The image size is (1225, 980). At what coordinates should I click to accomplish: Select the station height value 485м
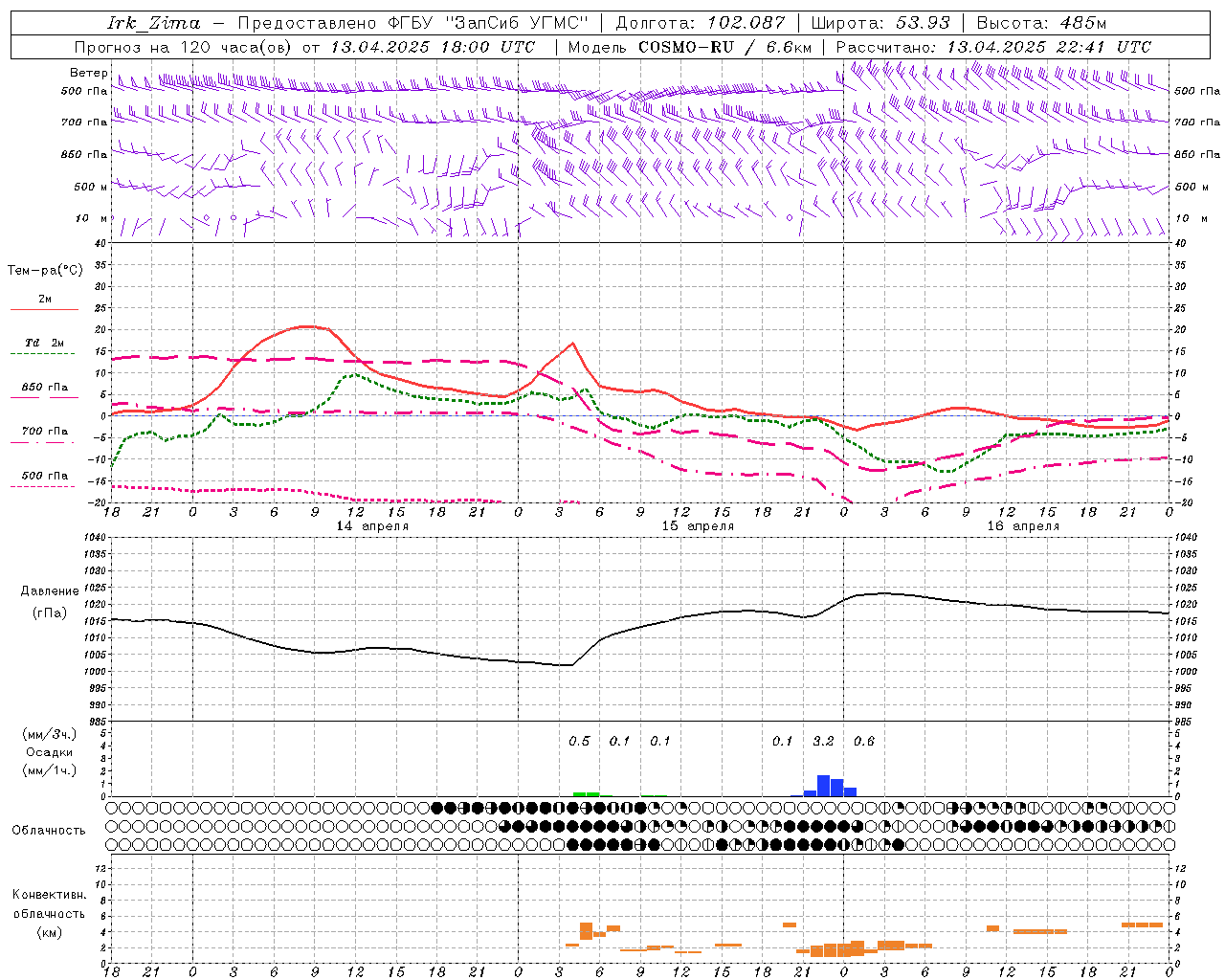pyautogui.click(x=1083, y=23)
